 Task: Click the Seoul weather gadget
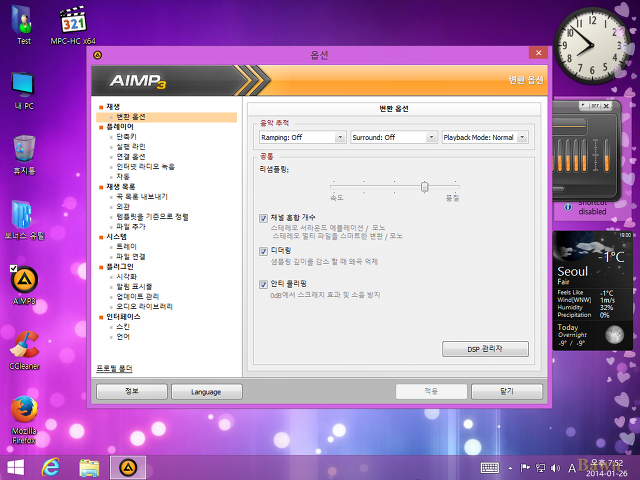click(x=593, y=291)
